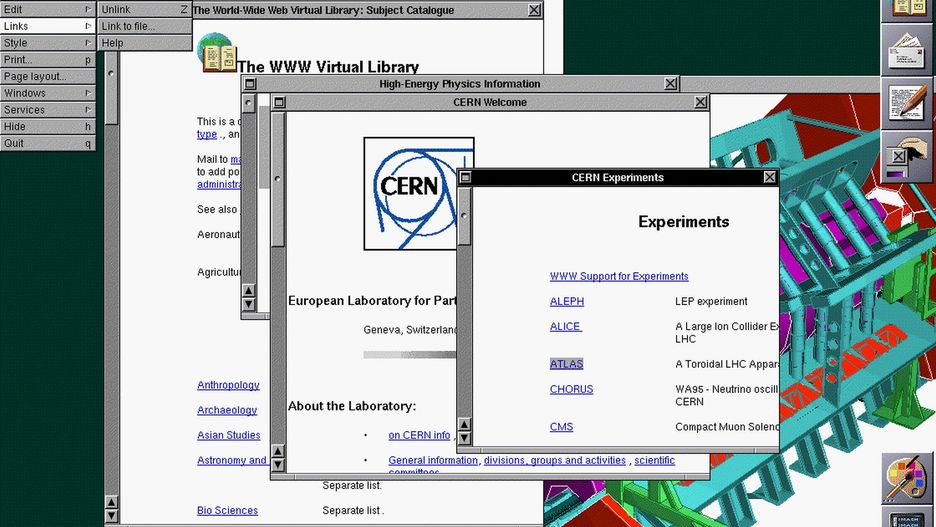Close the CERN Welcome window
Screen dimensions: 936x527
(x=700, y=102)
